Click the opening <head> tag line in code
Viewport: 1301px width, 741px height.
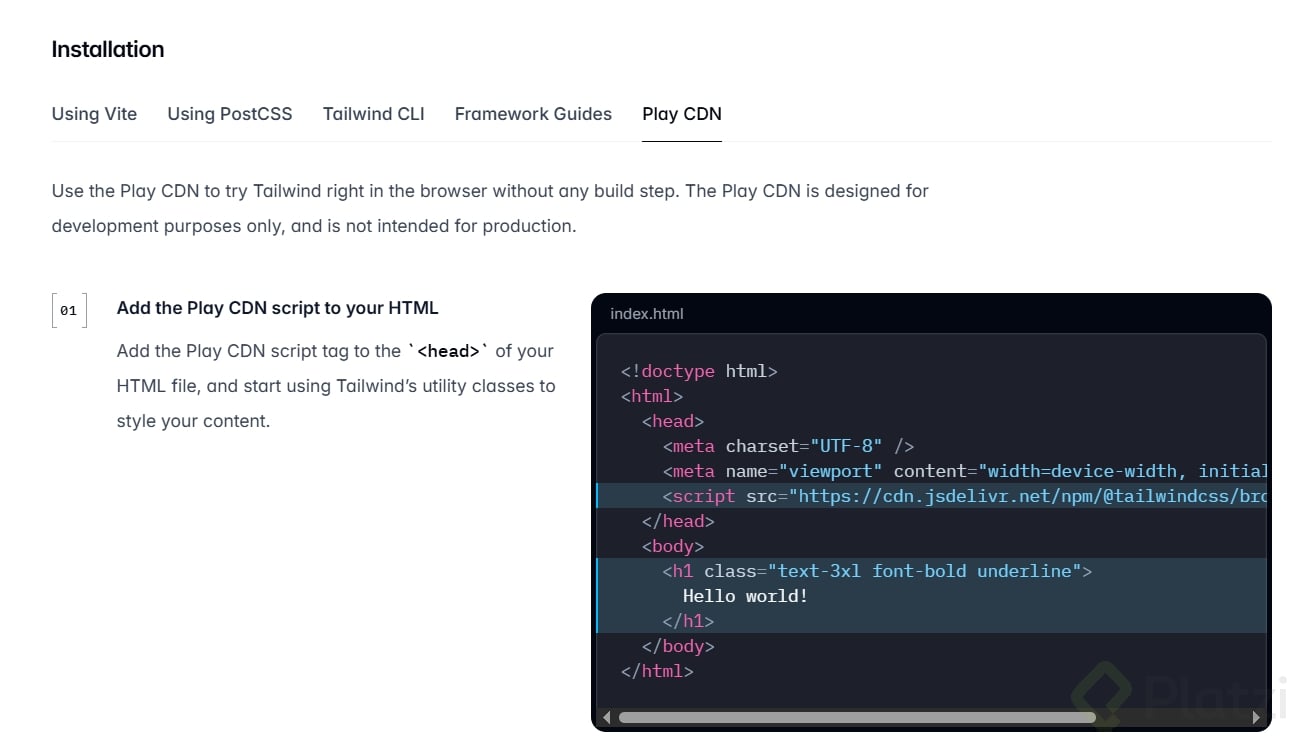click(673, 421)
